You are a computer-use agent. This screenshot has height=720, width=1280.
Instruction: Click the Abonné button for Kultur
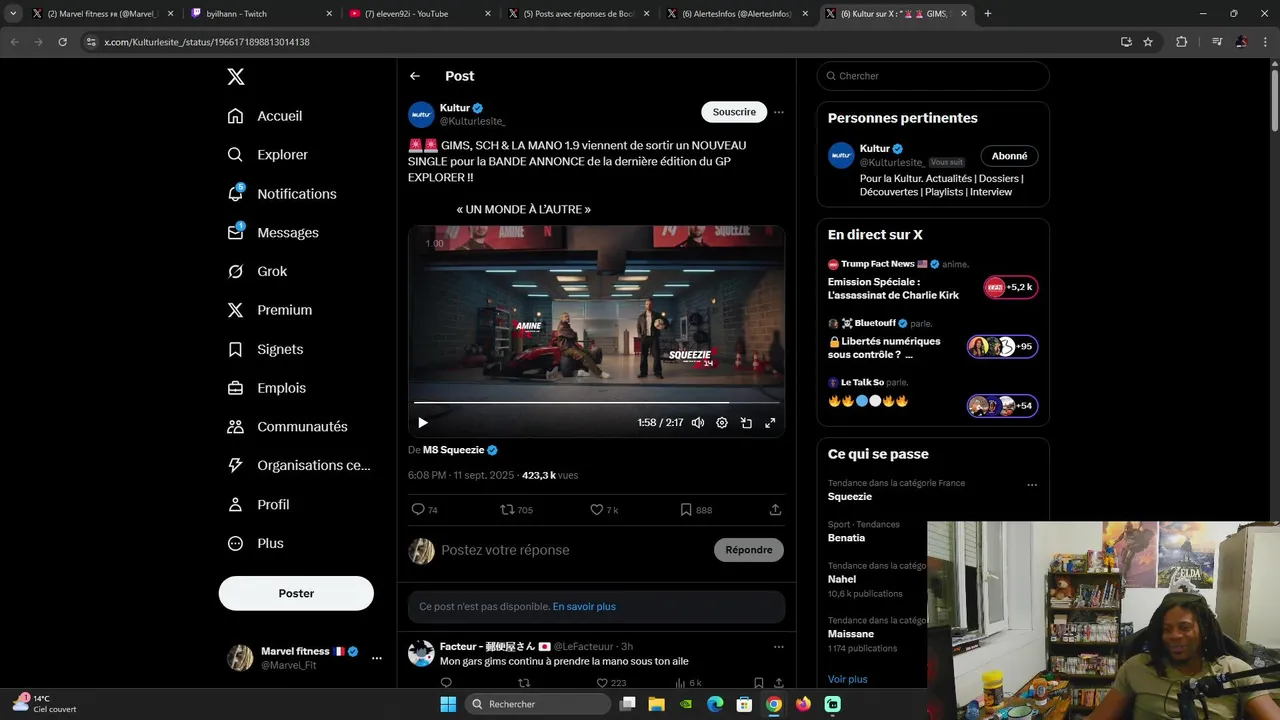[x=1009, y=156]
